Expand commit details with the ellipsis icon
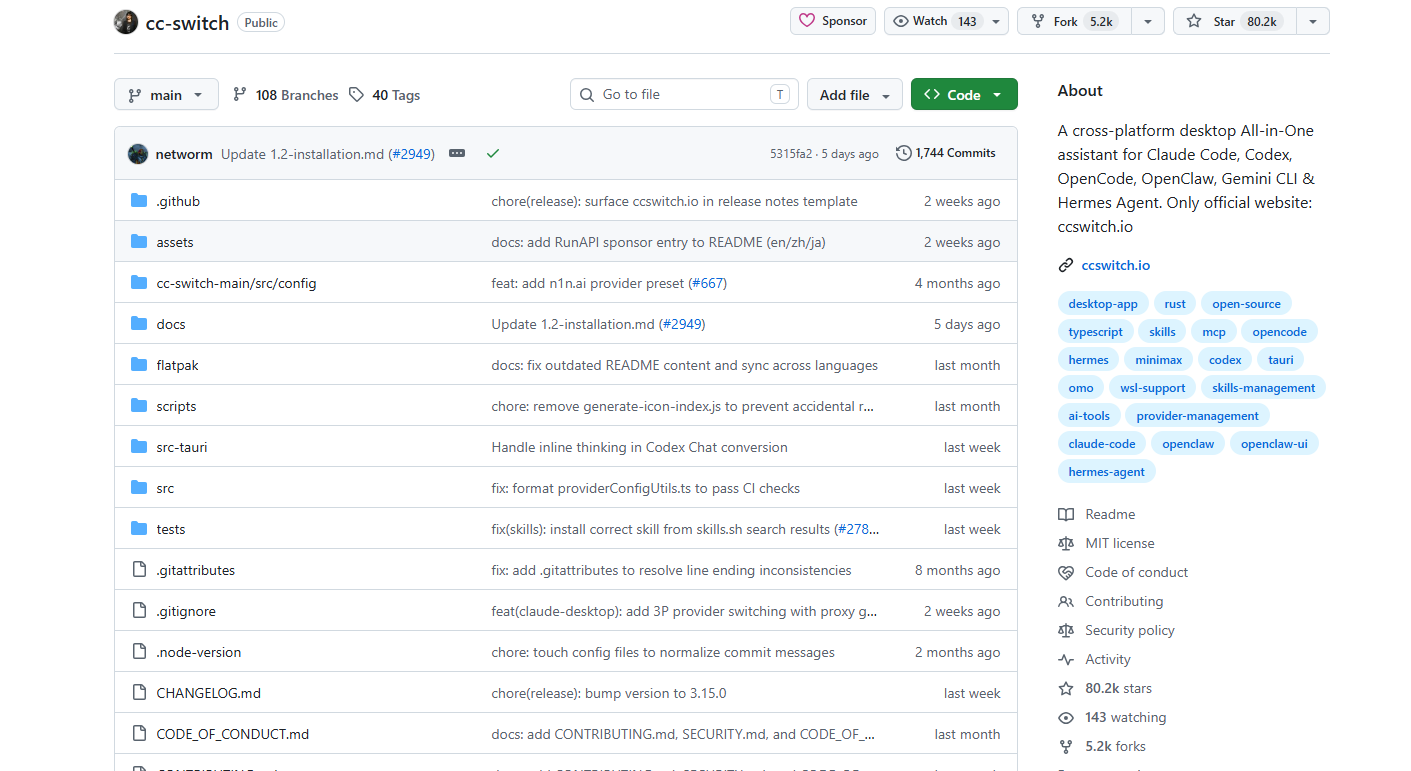1411x771 pixels. [457, 154]
